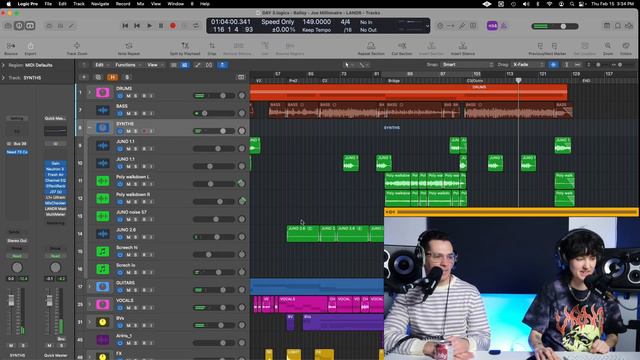Click the BVs track yellow icon
This screenshot has height=360, width=640.
102,322
